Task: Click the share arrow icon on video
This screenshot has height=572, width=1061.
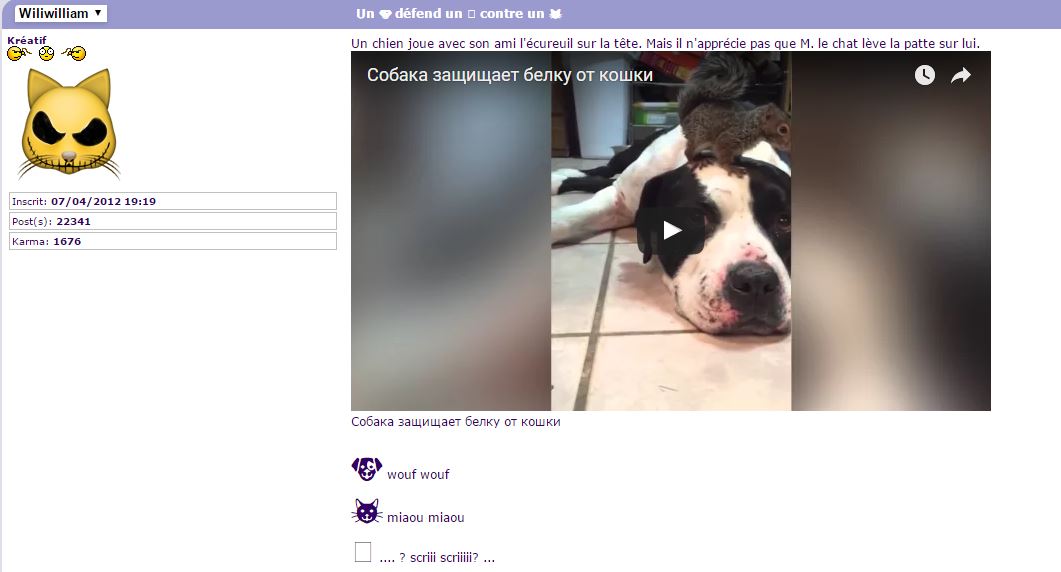Action: (x=961, y=75)
